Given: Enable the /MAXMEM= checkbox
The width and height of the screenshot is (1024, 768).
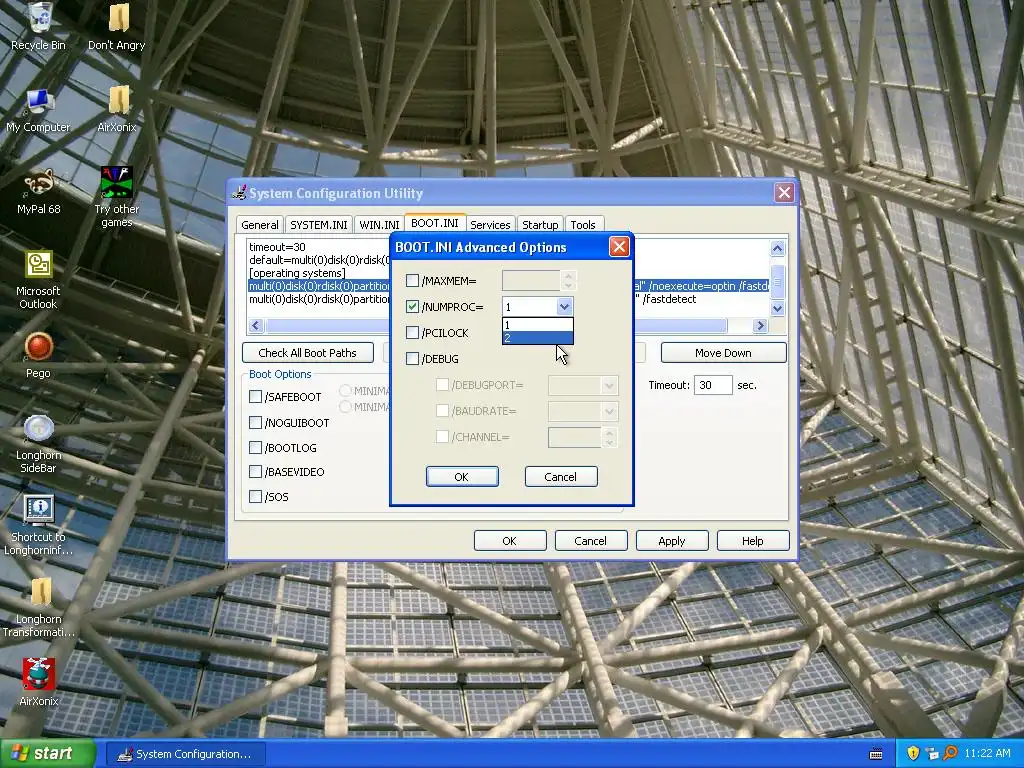Looking at the screenshot, I should [412, 281].
